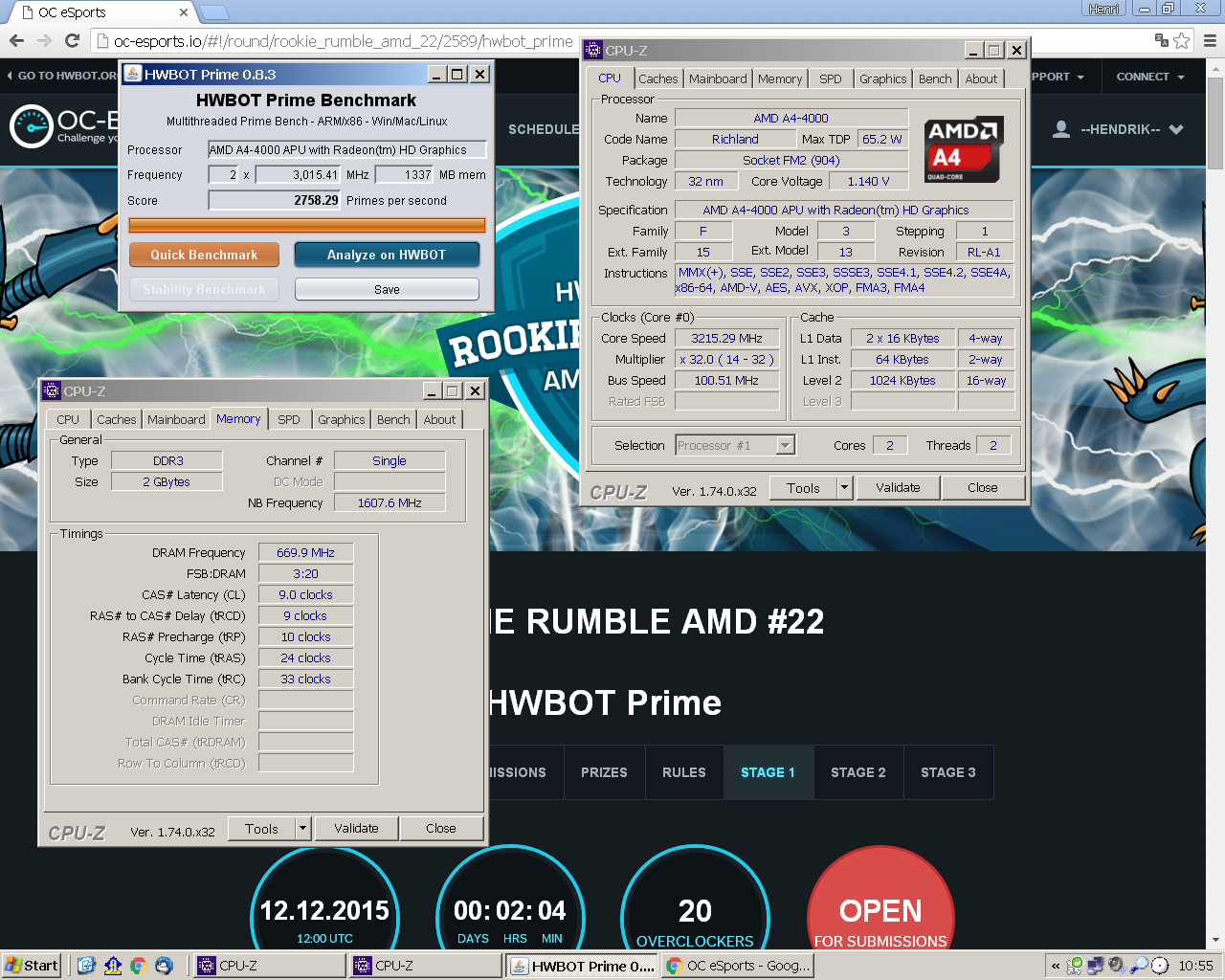Image resolution: width=1225 pixels, height=980 pixels.
Task: Click the user silhouette icon beside --HENDRIK--
Action: pos(1060,129)
